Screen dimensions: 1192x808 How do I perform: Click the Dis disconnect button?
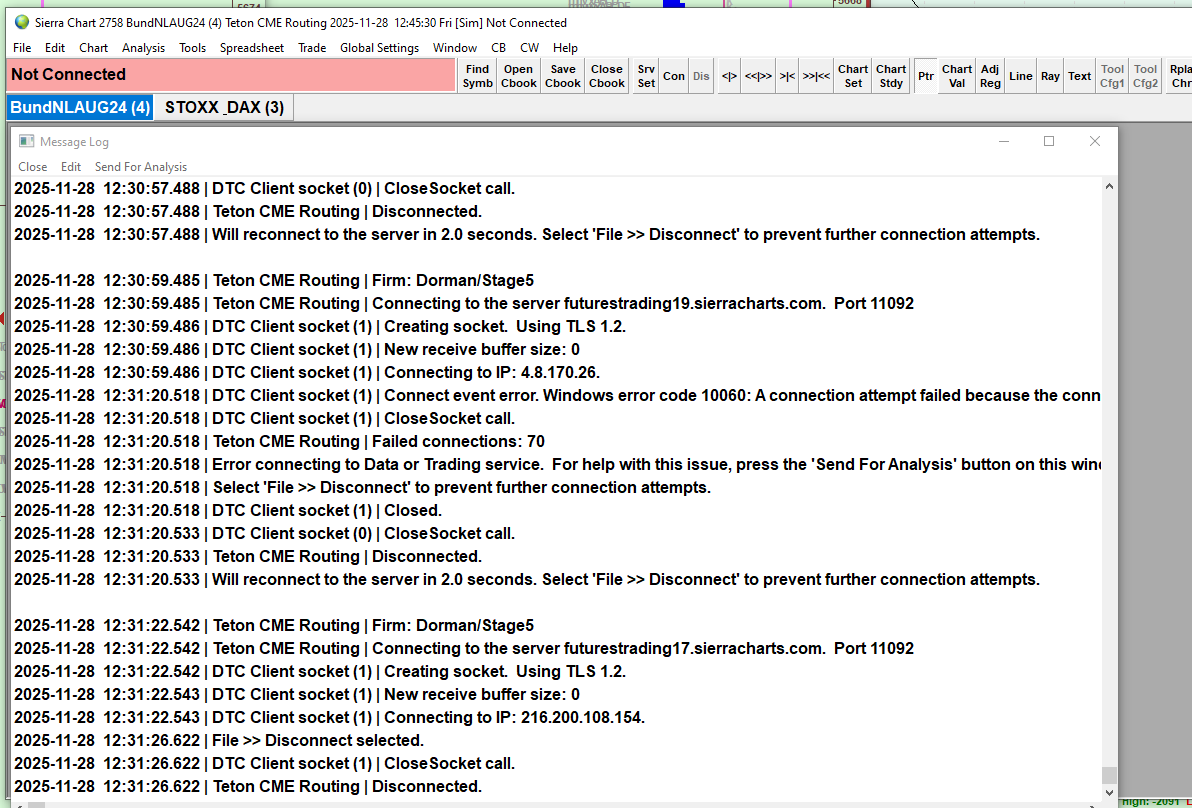(x=701, y=76)
